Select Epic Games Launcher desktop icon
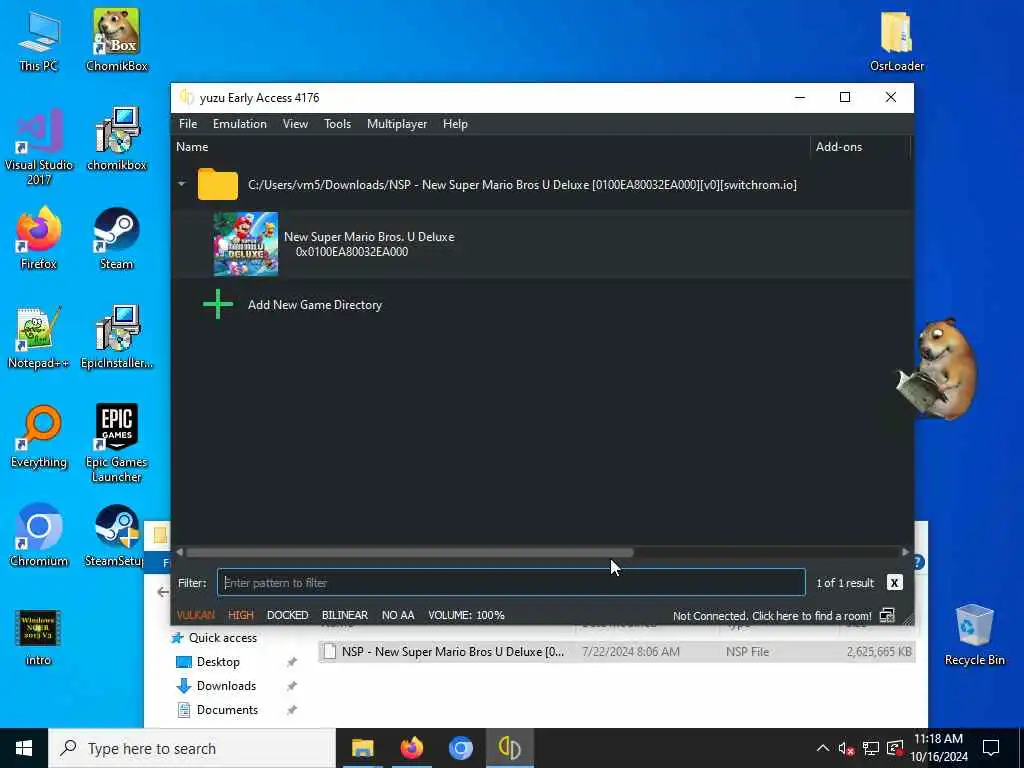1024x768 pixels. 116,443
